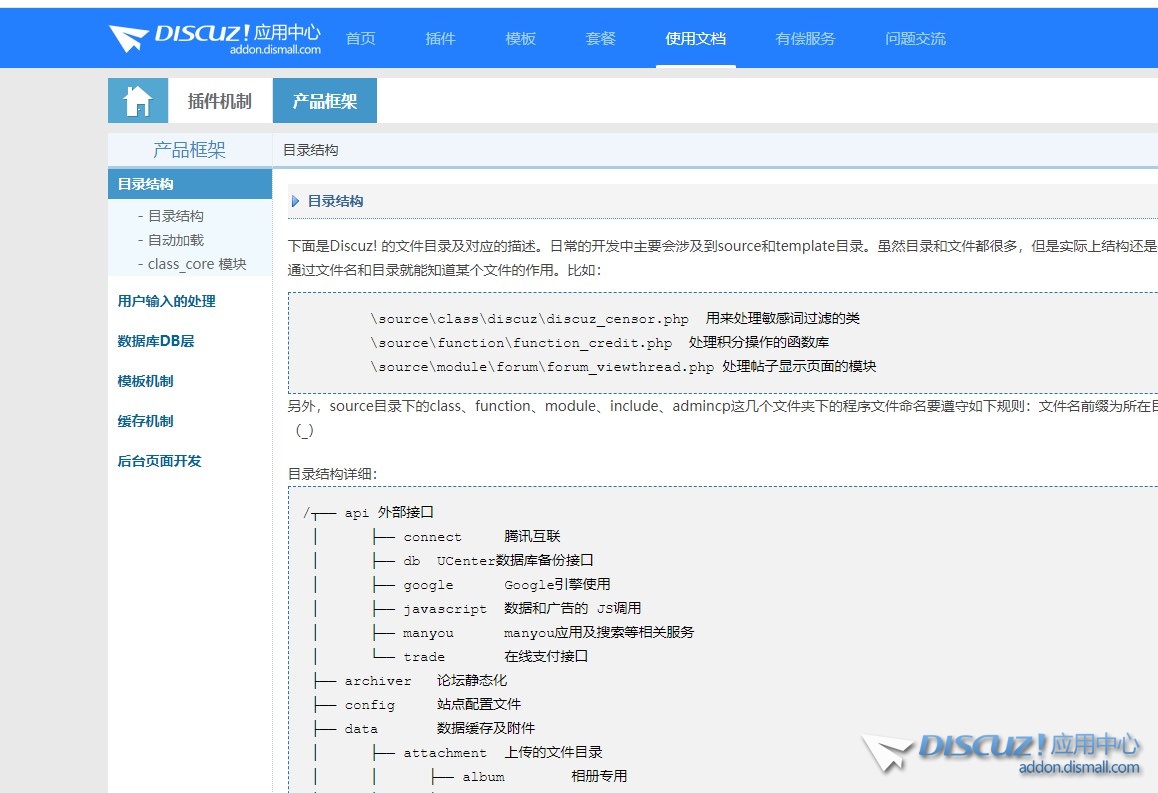Click the Discuz! 应用中心 logo
Image resolution: width=1158 pixels, height=793 pixels.
tap(215, 38)
